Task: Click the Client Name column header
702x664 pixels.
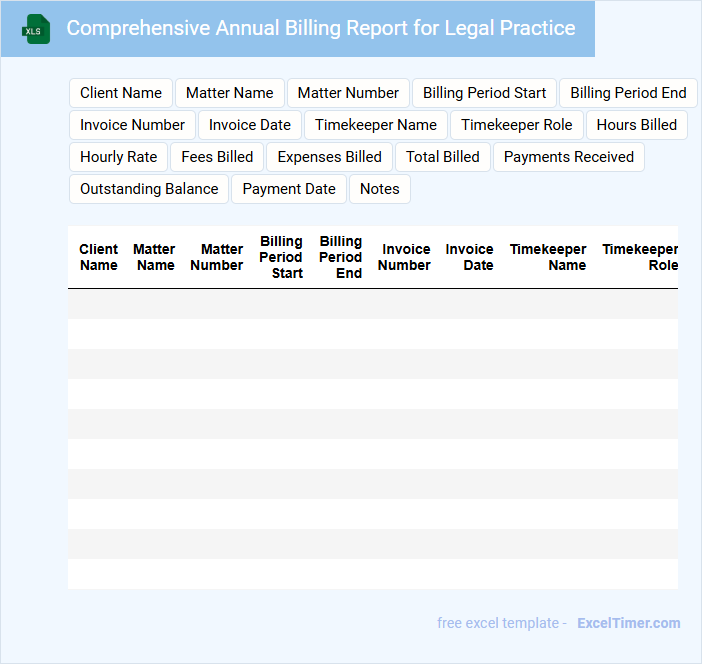Action: coord(98,257)
